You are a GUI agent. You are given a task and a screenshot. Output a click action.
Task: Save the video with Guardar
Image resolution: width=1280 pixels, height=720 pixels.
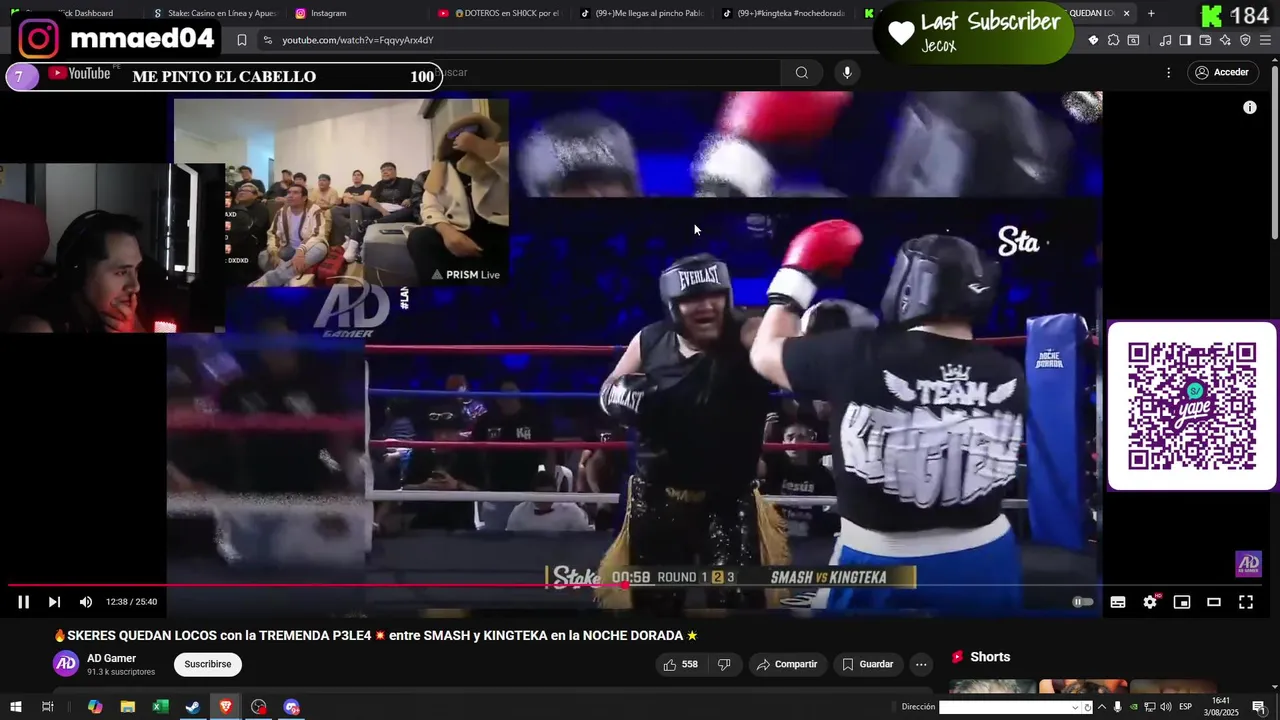coord(867,664)
